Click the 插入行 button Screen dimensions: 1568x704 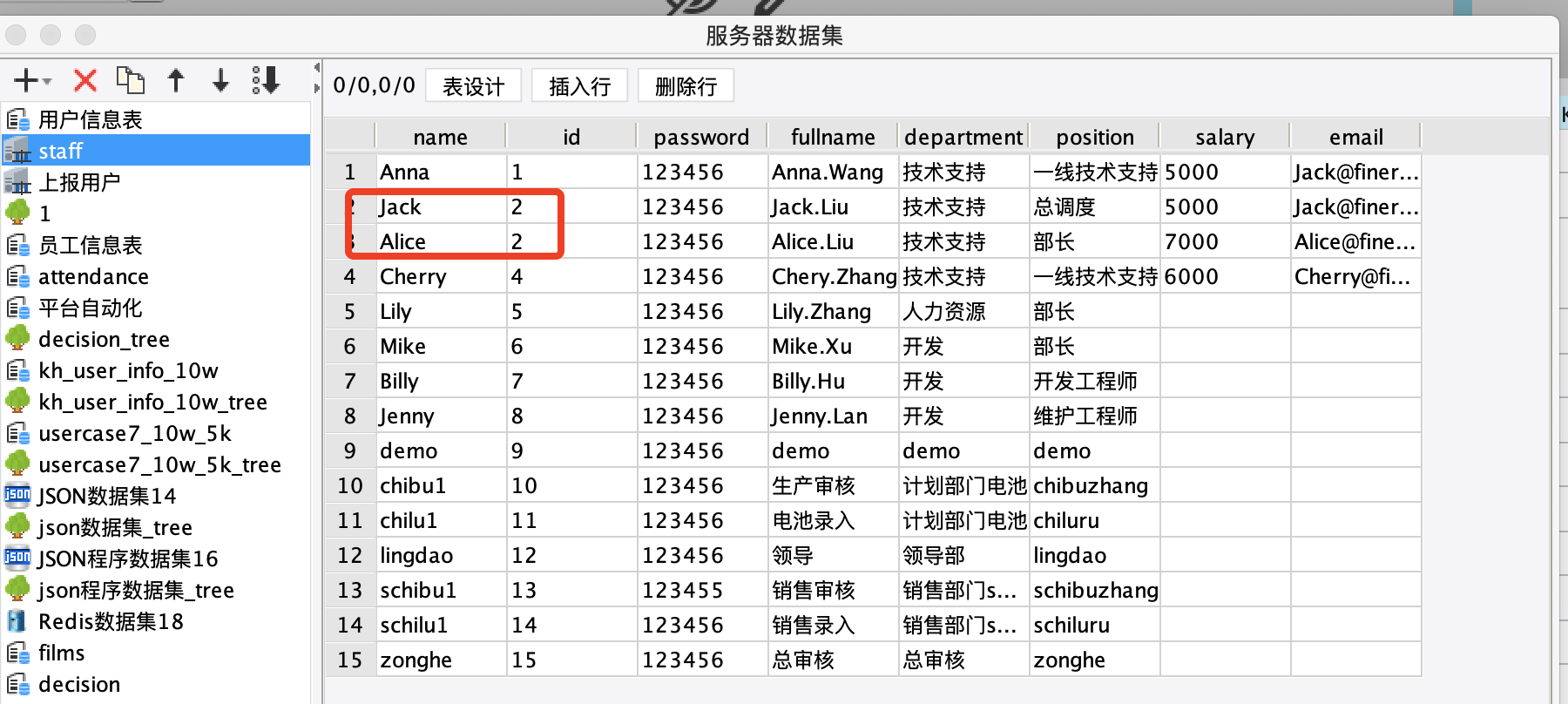[x=579, y=86]
